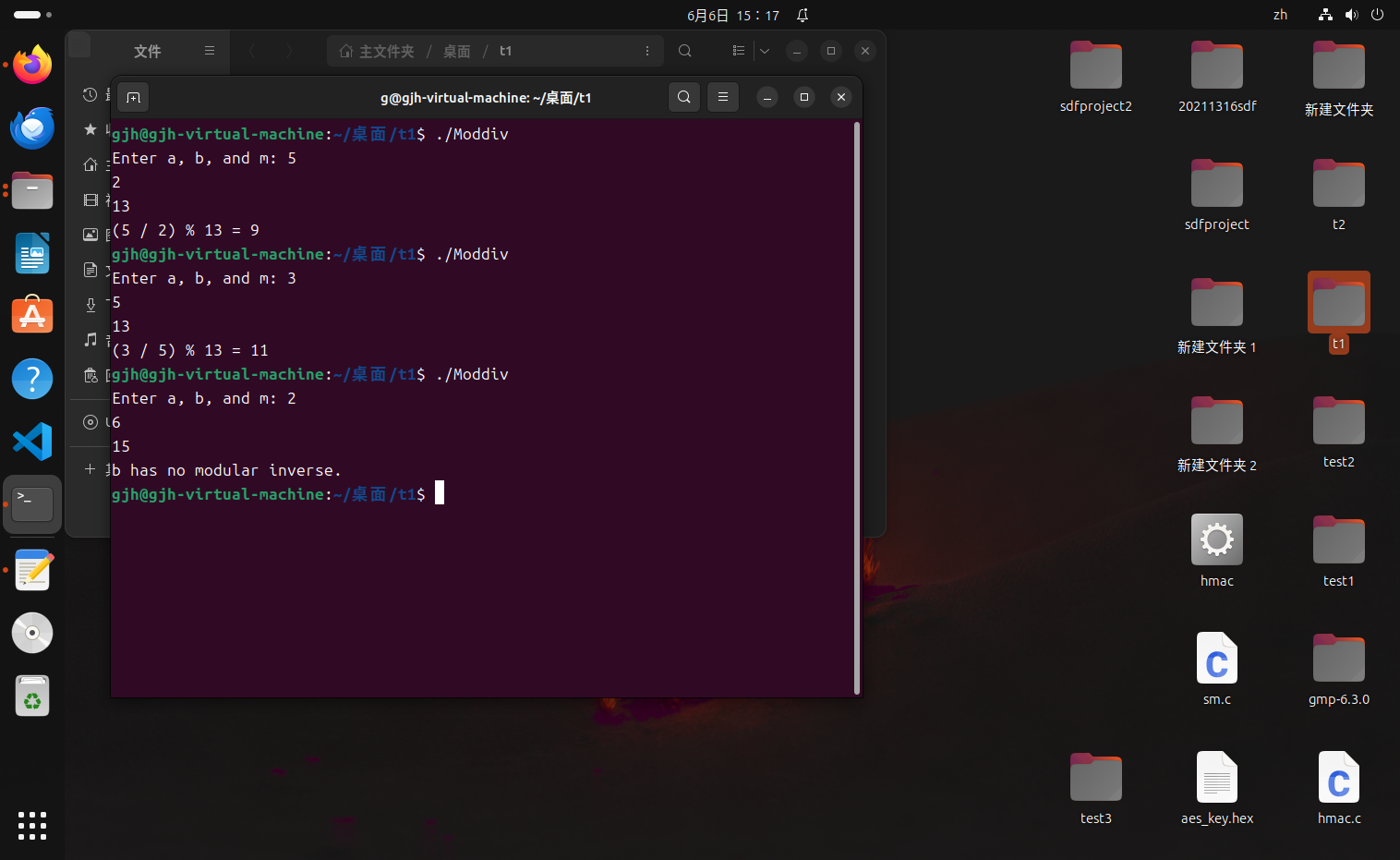Image resolution: width=1400 pixels, height=860 pixels.
Task: Open Recent in the Files sidebar
Action: pos(91,94)
